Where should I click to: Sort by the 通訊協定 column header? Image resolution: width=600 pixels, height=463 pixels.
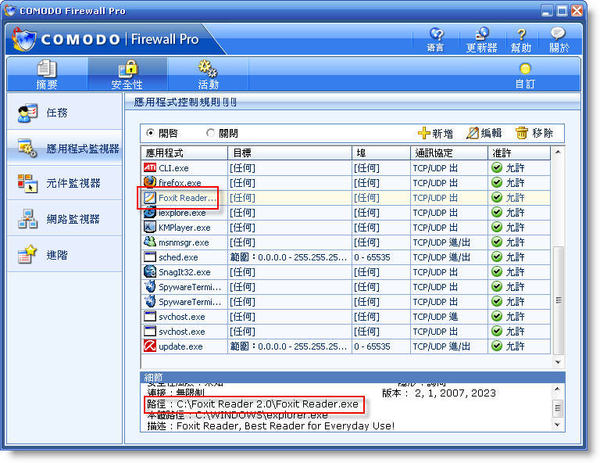(449, 153)
